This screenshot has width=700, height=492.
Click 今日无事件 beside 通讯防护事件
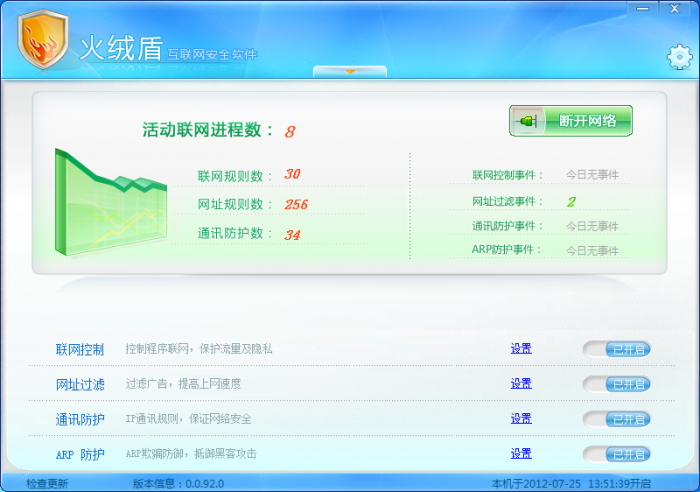pos(592,226)
